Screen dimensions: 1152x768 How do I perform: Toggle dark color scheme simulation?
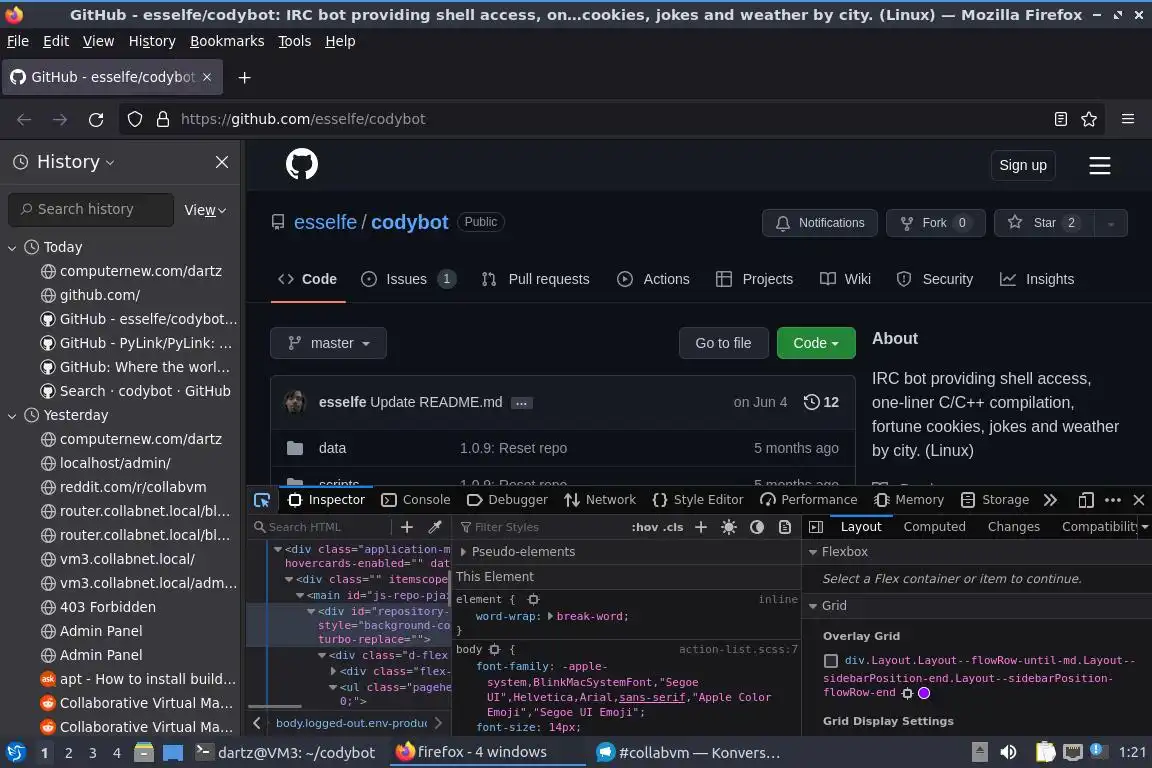point(757,527)
